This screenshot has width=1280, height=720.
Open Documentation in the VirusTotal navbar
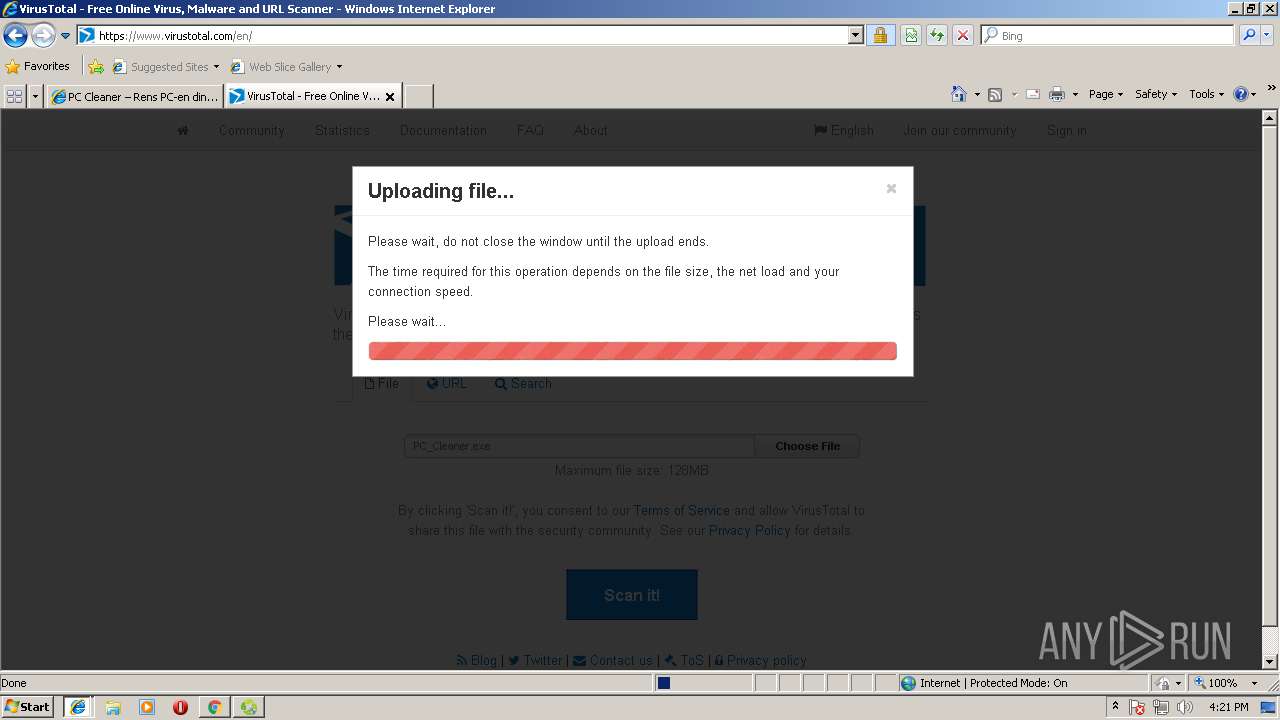point(443,130)
